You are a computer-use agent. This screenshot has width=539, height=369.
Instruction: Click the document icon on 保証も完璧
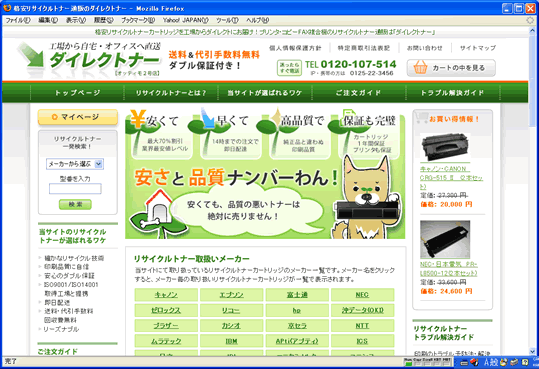[349, 117]
